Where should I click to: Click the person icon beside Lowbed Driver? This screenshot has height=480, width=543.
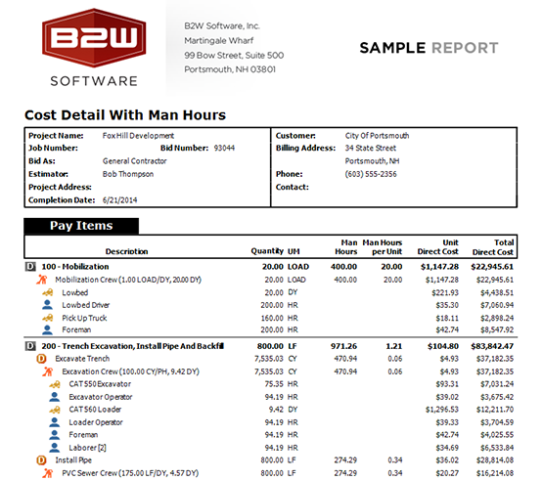(x=47, y=305)
